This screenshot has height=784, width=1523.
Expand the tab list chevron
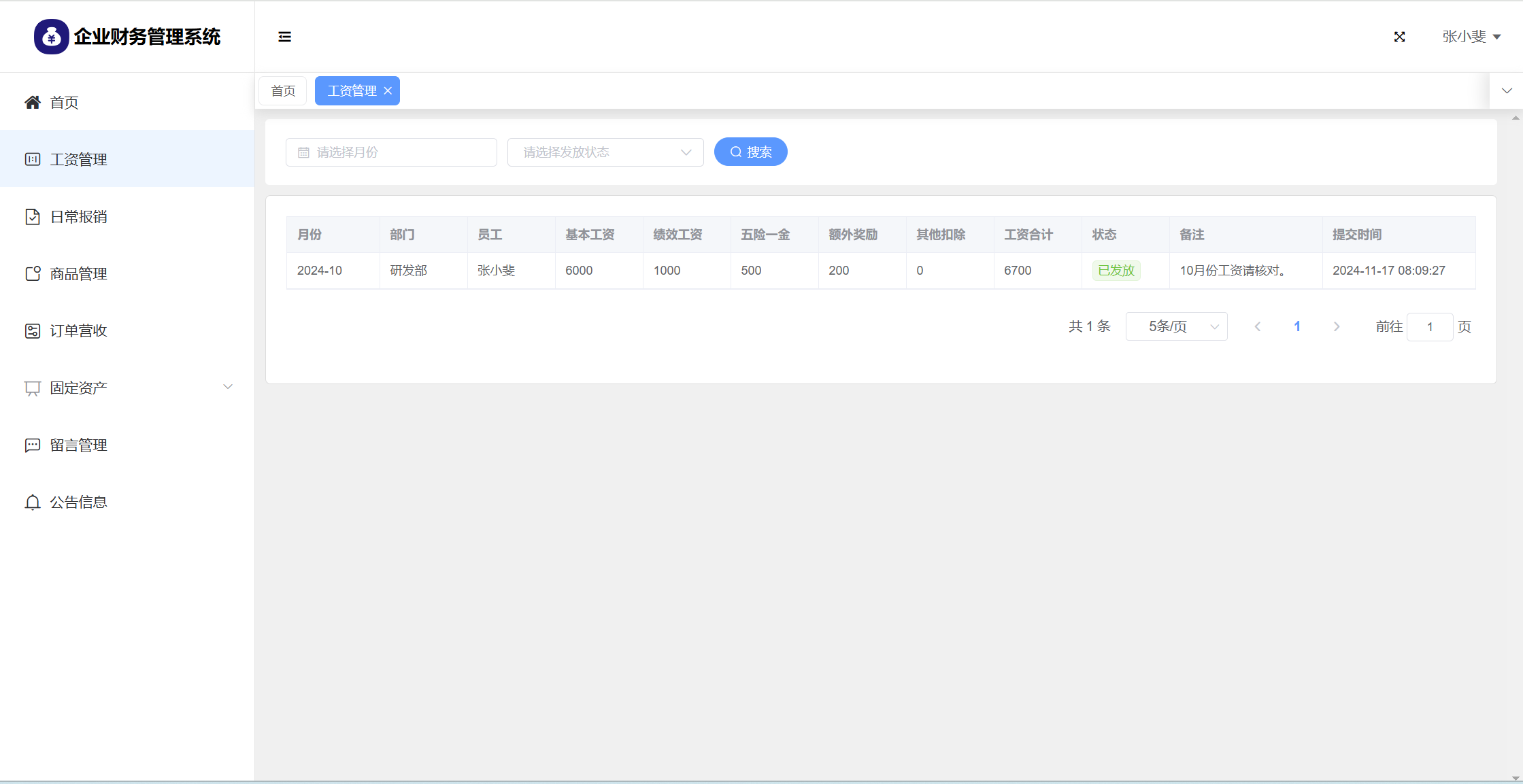1507,91
